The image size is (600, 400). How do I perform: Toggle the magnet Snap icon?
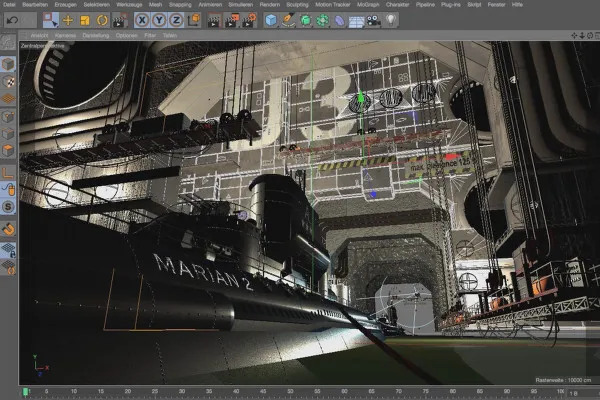(x=8, y=229)
